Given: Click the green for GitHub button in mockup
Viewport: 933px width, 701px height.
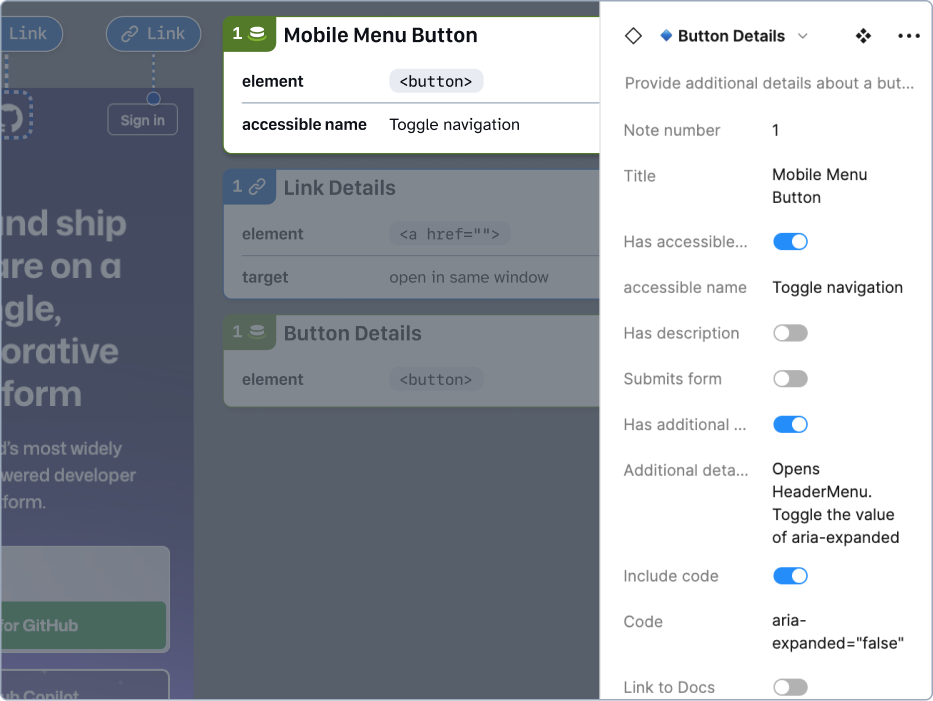Looking at the screenshot, I should point(83,625).
